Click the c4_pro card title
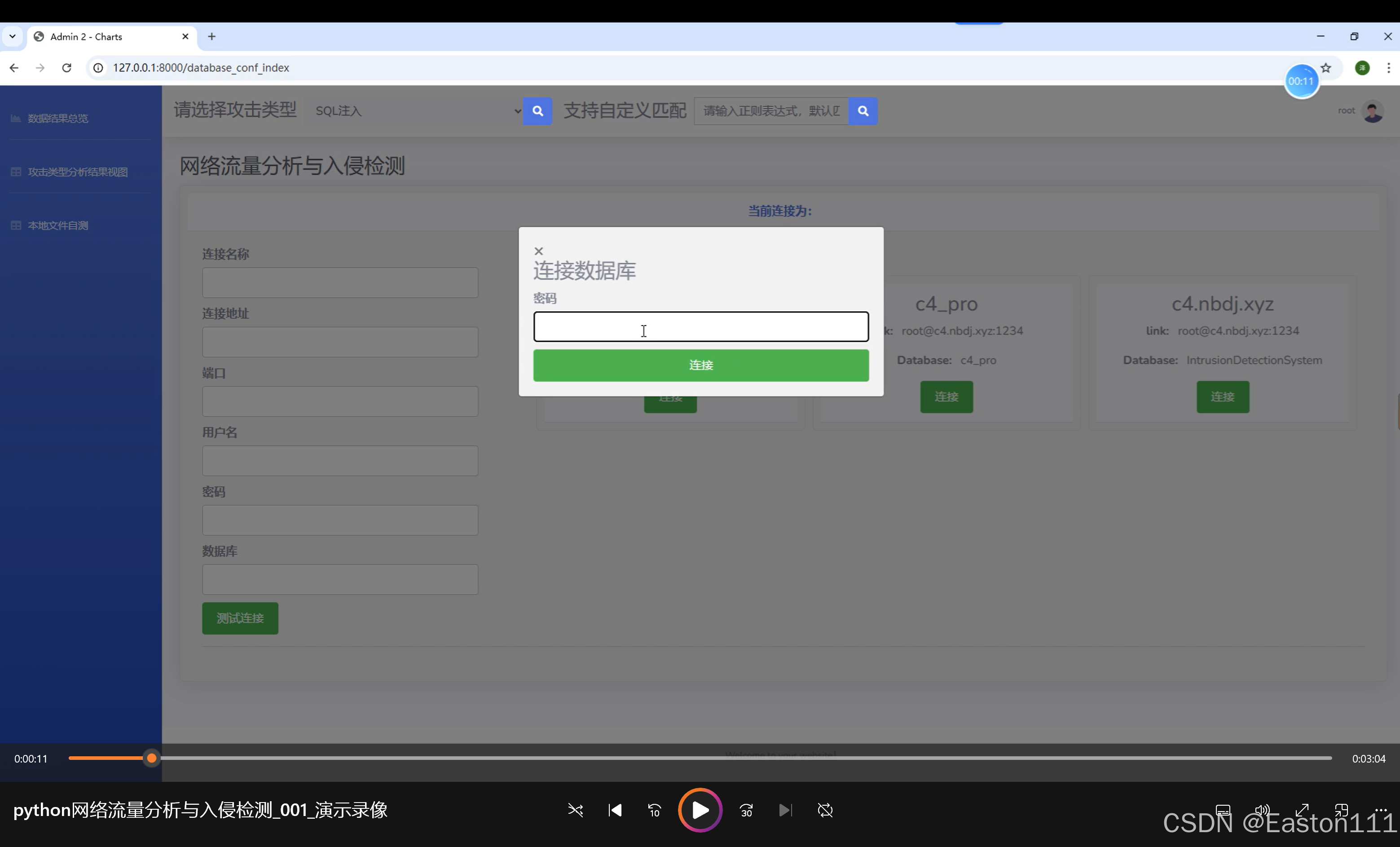Screen dimensions: 1400x847 click(946, 304)
